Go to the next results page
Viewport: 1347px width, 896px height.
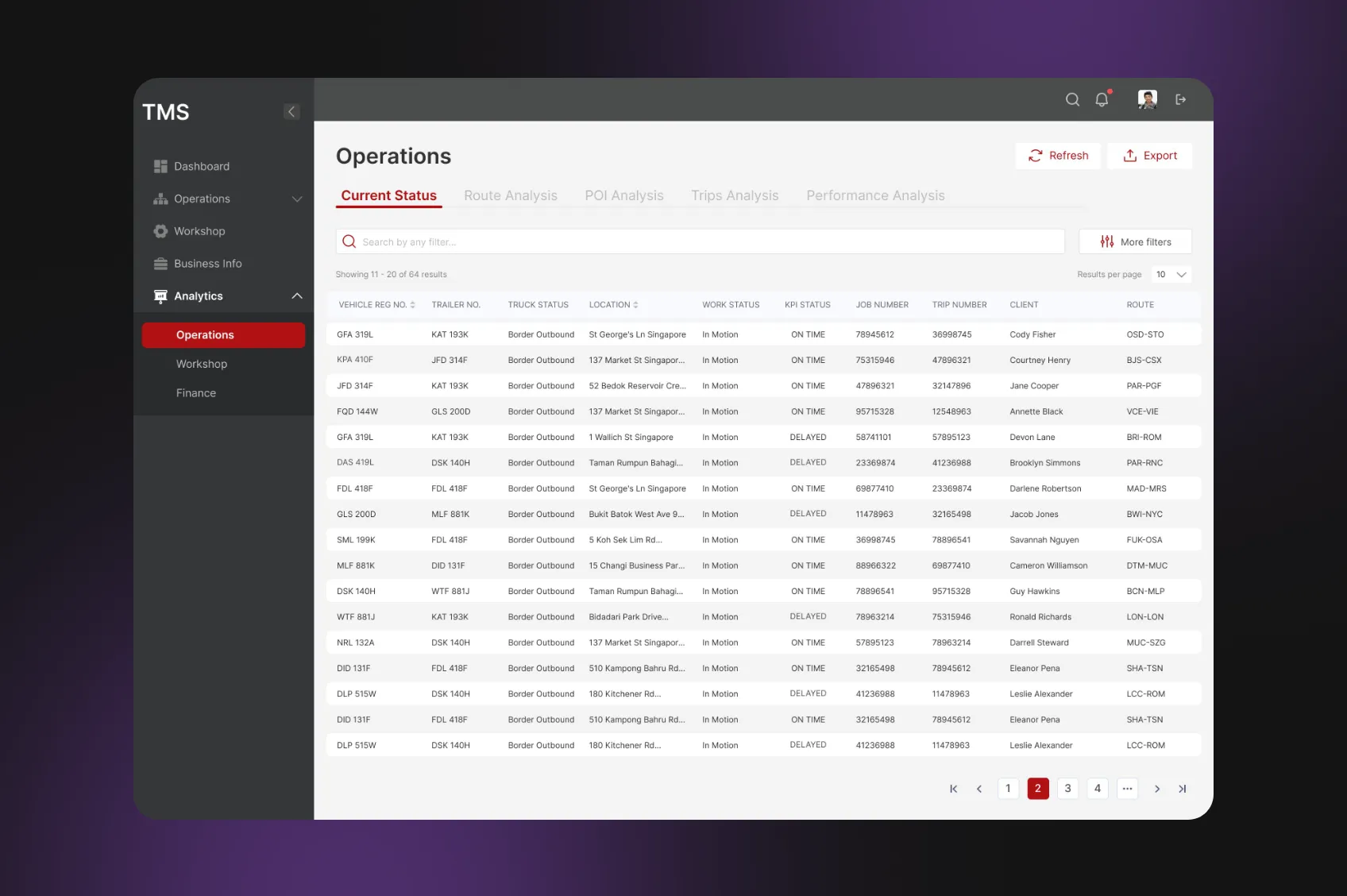coord(1157,789)
